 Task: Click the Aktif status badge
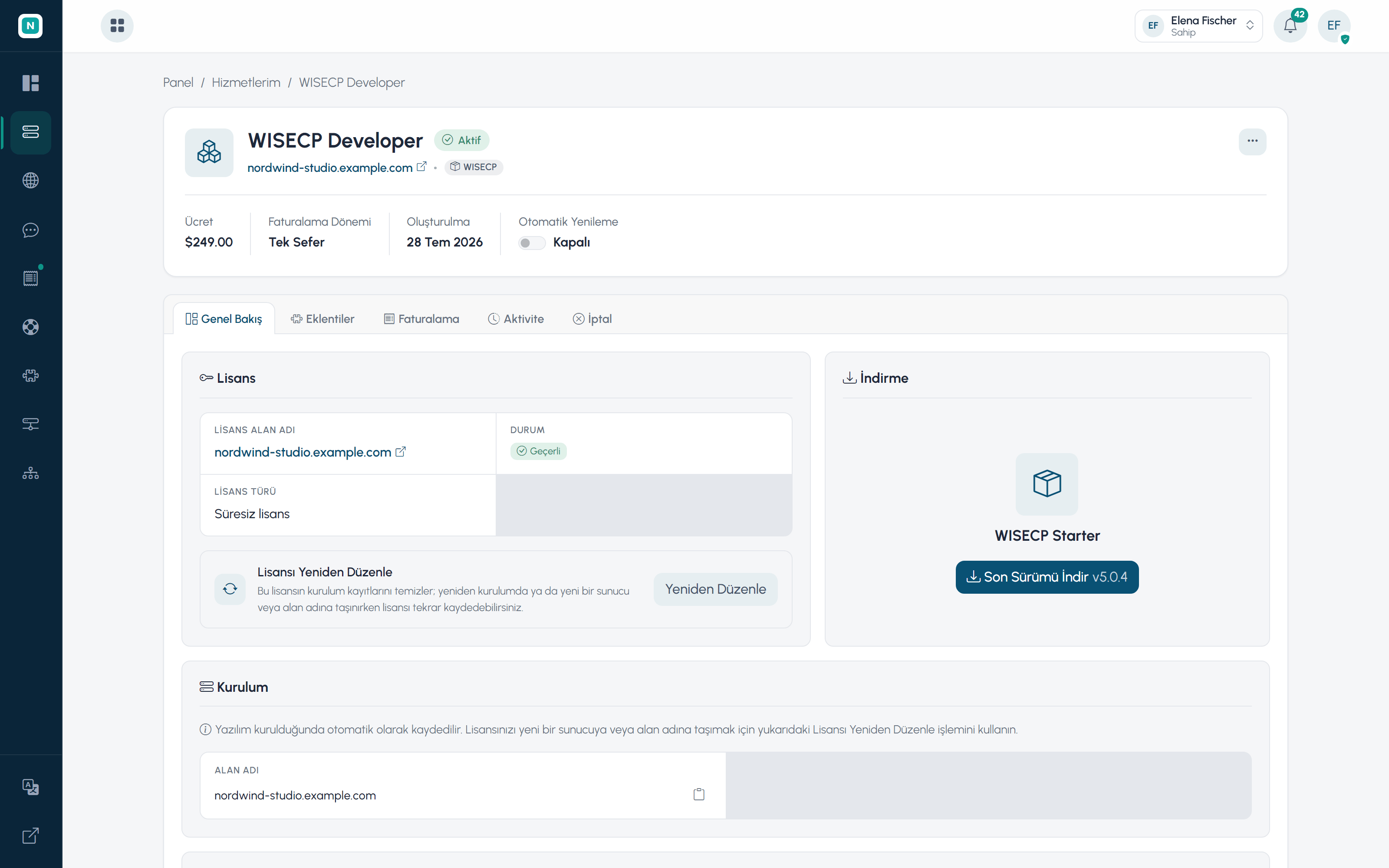(461, 140)
